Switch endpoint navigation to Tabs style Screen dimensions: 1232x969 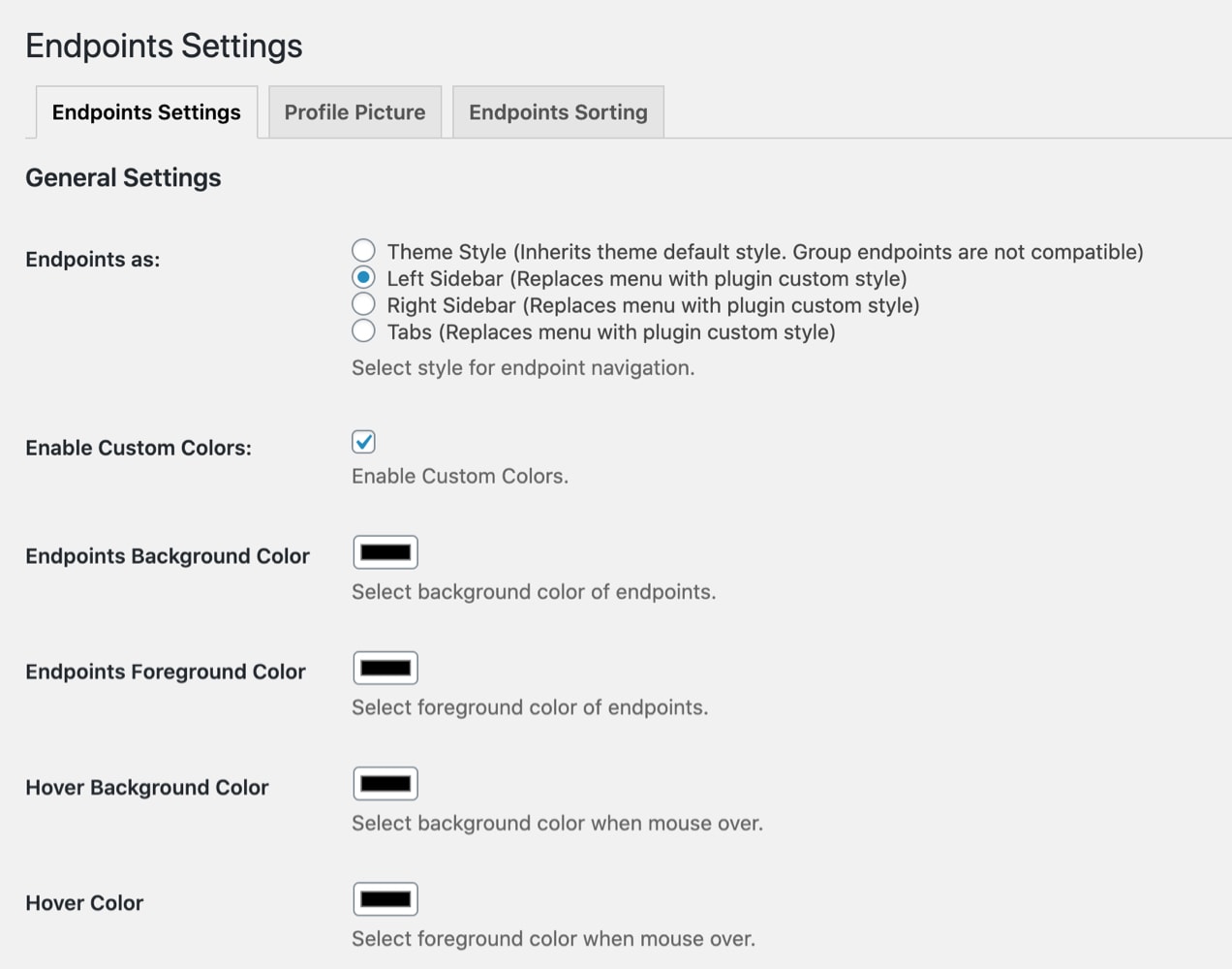point(363,330)
